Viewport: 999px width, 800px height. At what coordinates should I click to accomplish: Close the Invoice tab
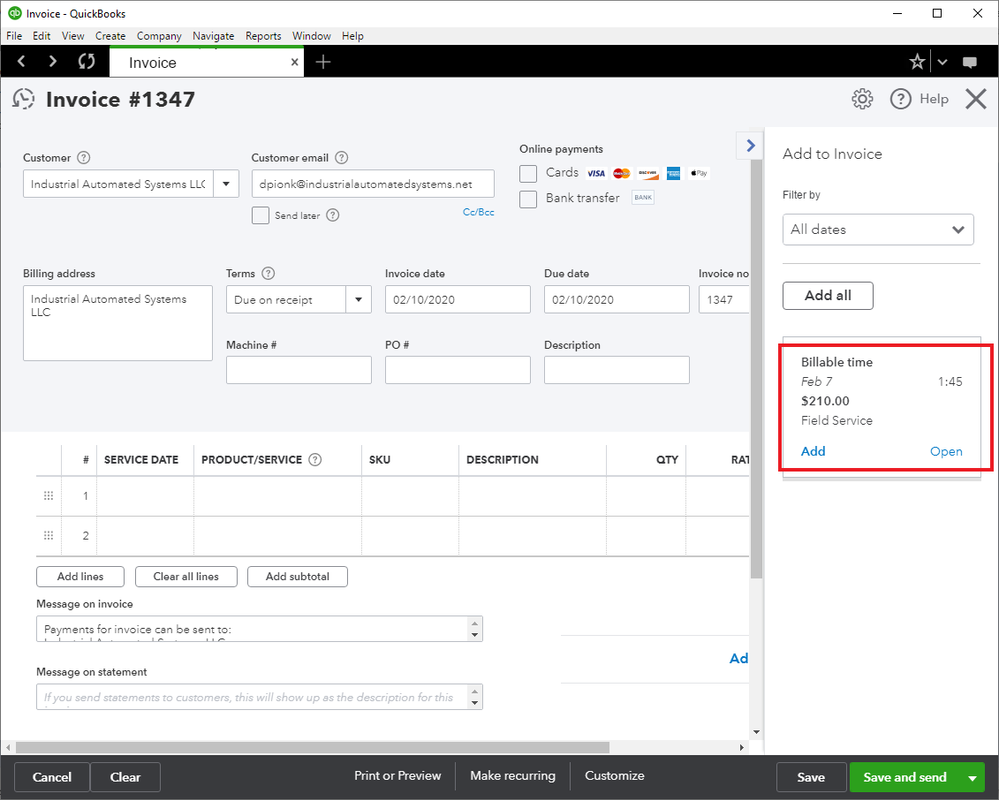click(294, 62)
